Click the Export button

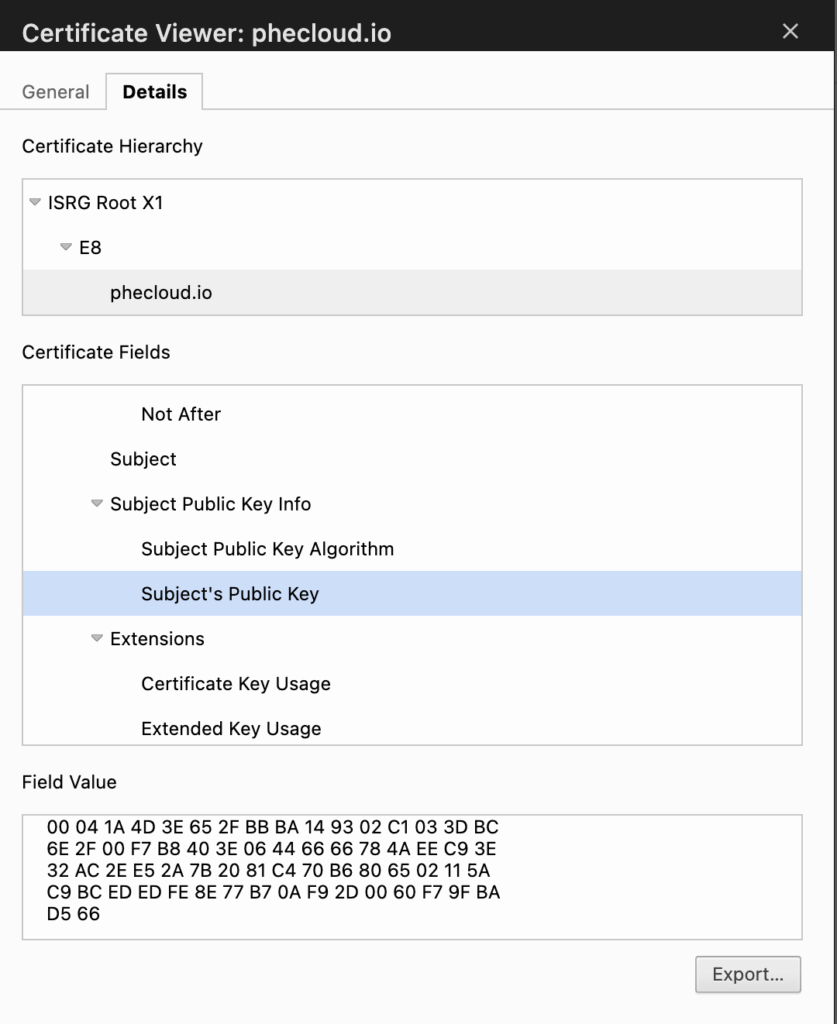pyautogui.click(x=747, y=974)
